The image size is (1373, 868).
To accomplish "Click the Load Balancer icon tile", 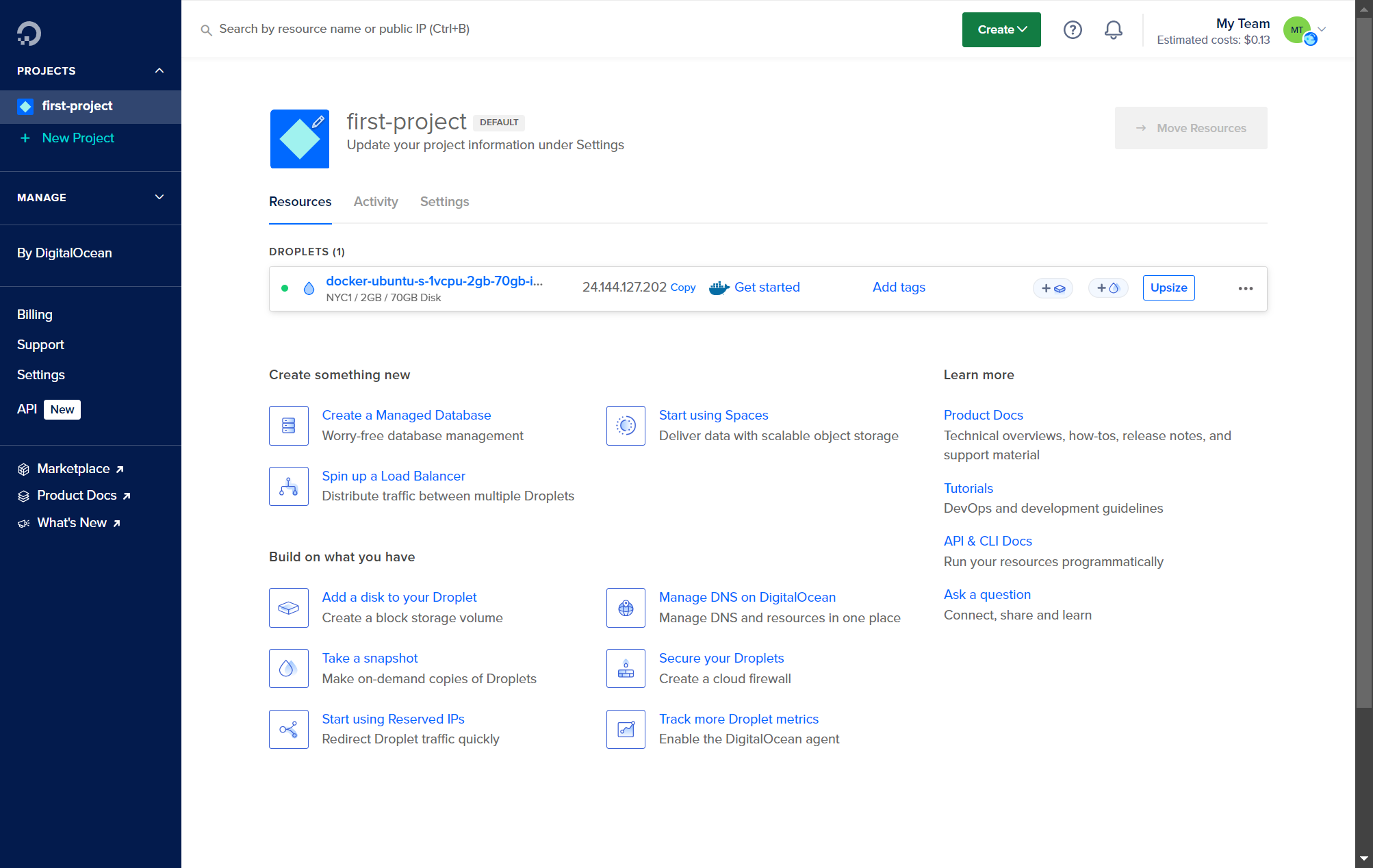I will (289, 486).
